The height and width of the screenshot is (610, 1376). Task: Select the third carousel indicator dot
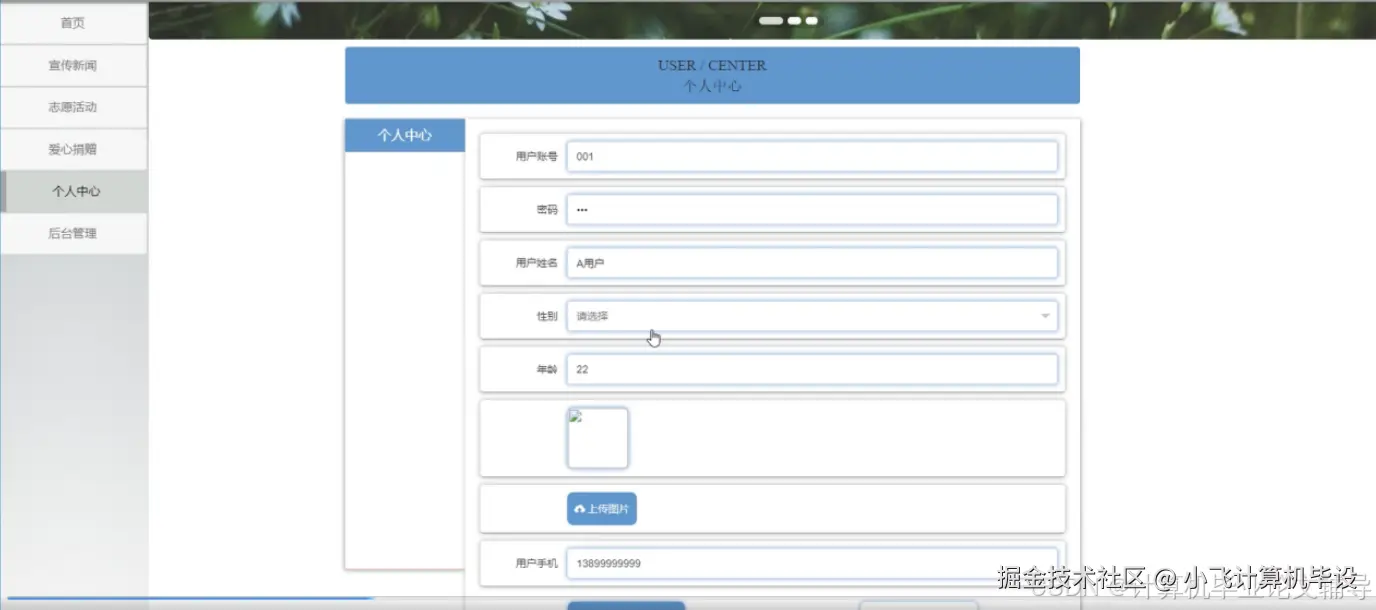812,20
